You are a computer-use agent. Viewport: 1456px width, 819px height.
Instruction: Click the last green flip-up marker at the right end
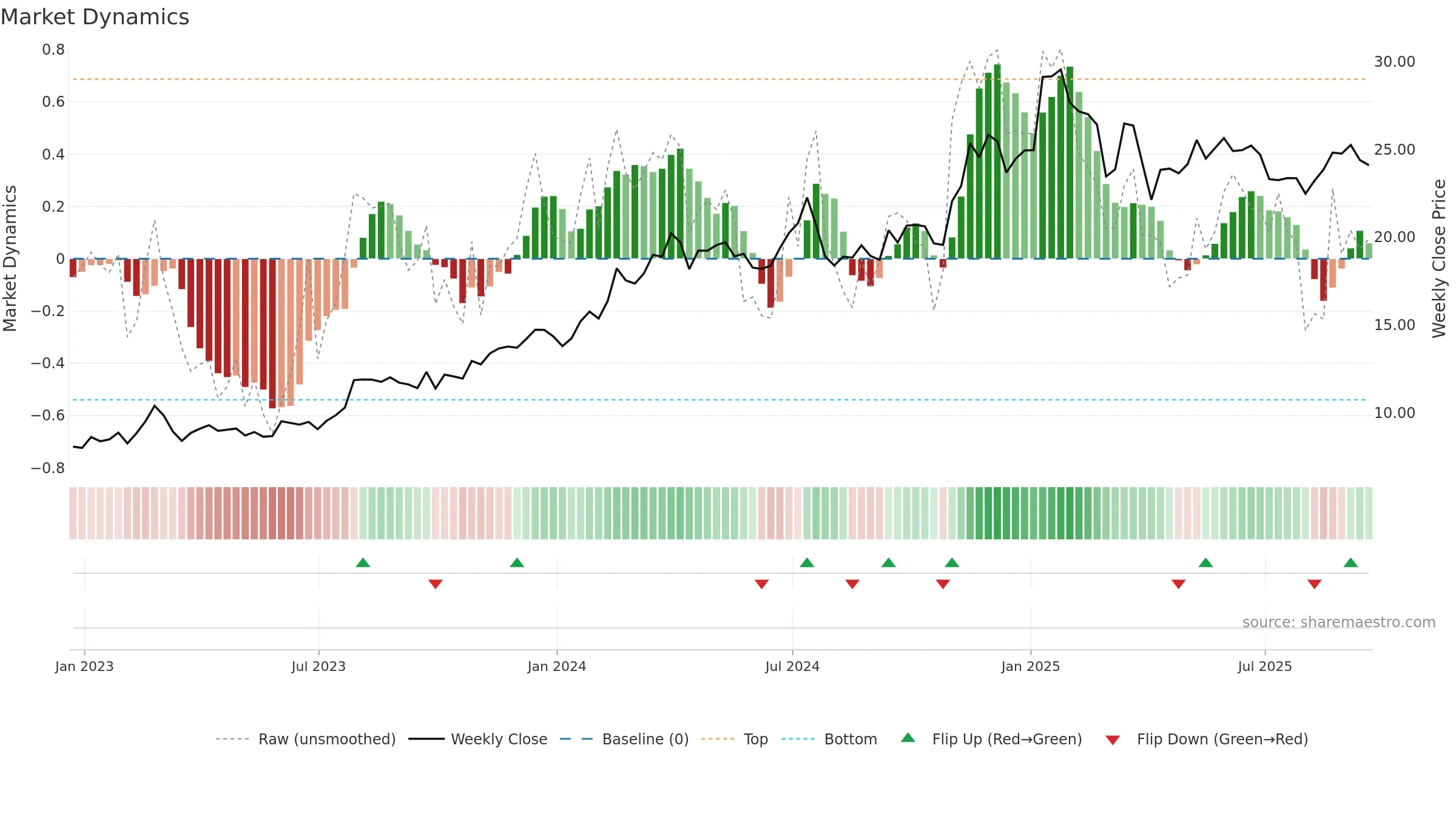pyautogui.click(x=1350, y=562)
